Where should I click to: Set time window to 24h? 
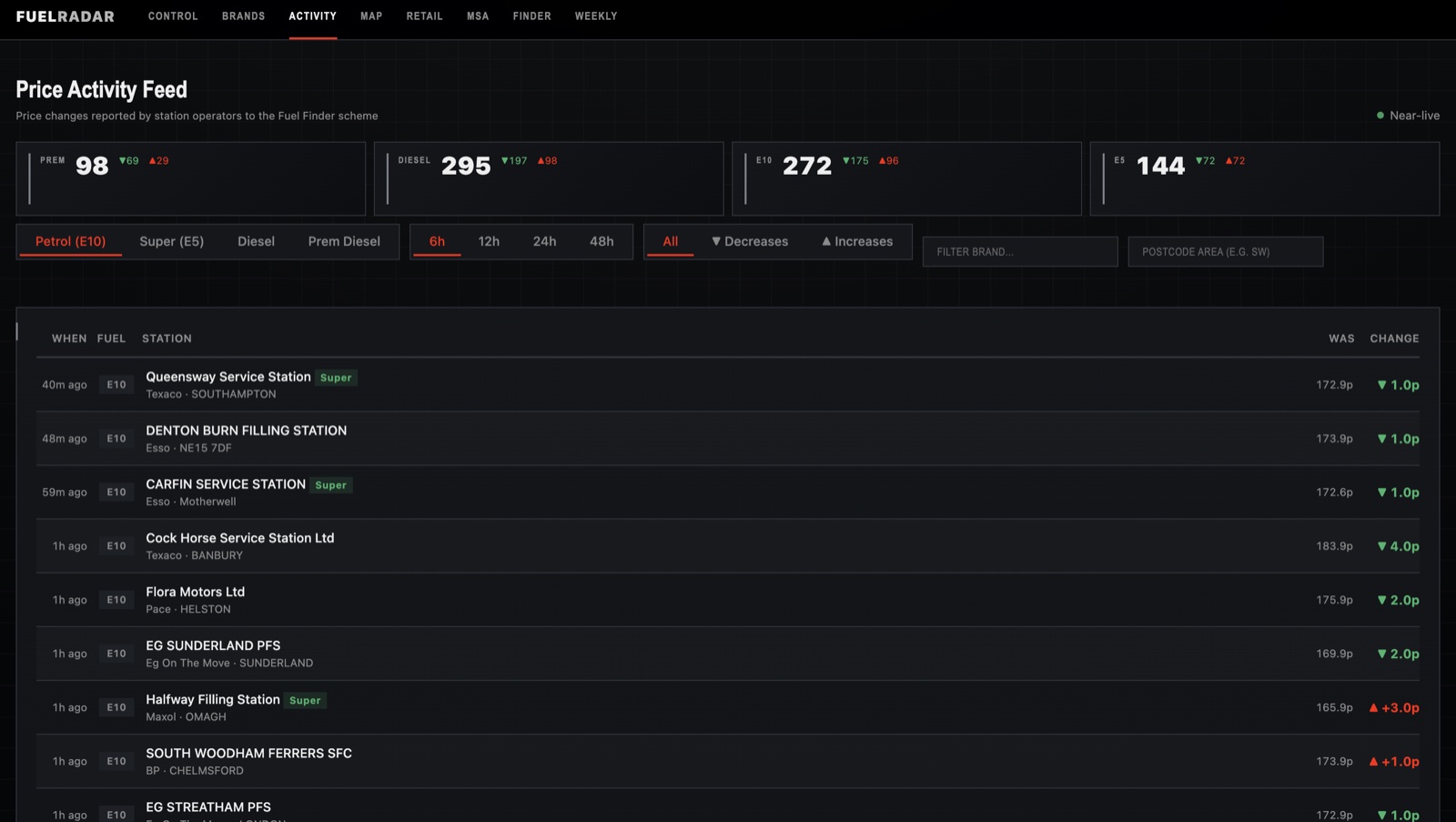coord(544,241)
